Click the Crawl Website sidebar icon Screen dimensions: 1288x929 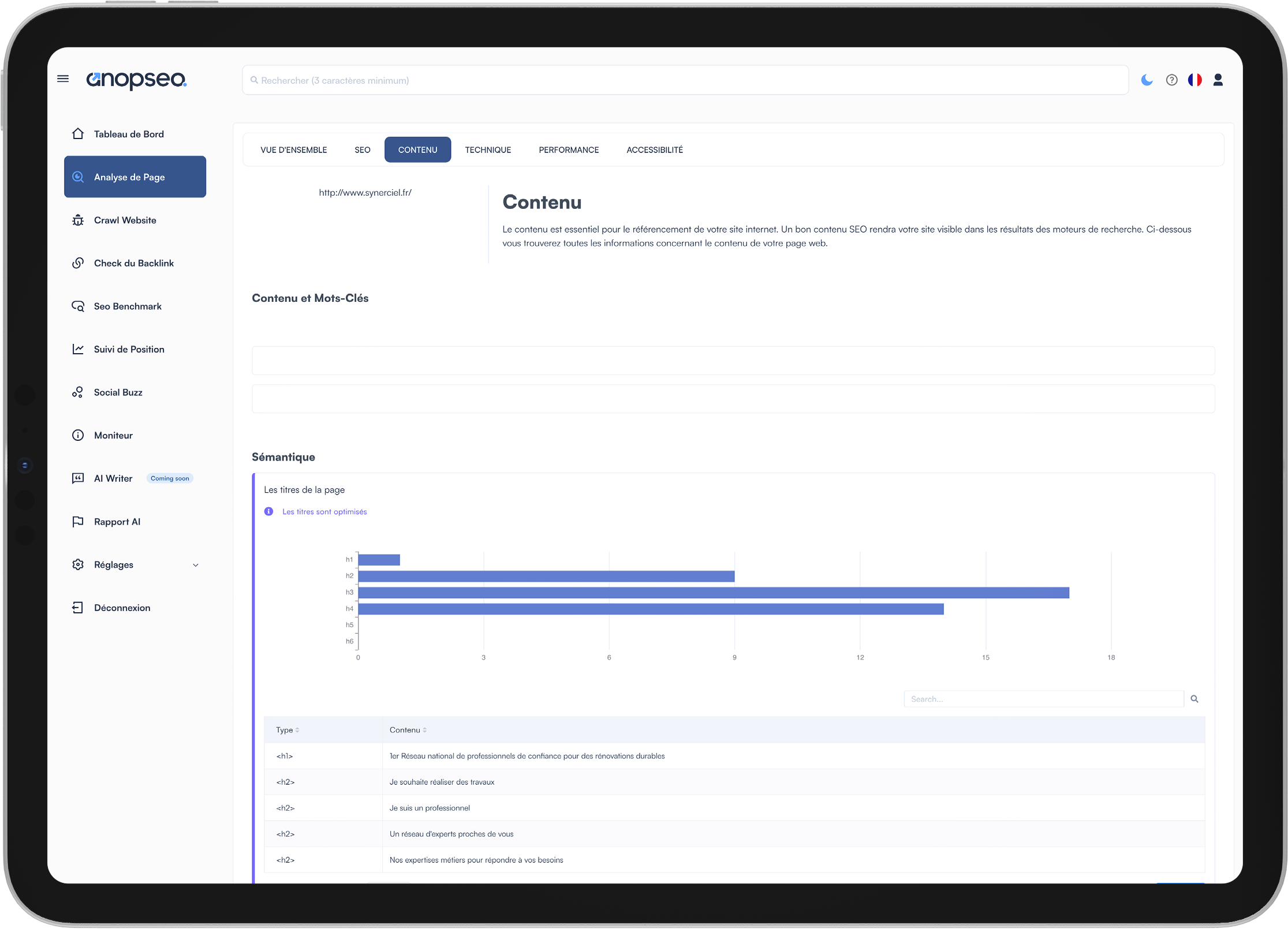pos(78,219)
